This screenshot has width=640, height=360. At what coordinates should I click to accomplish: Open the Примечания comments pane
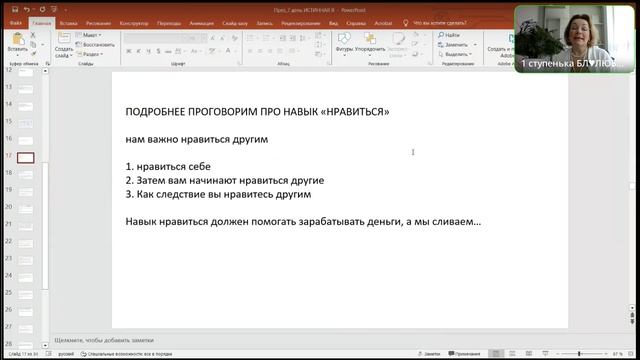tap(464, 354)
